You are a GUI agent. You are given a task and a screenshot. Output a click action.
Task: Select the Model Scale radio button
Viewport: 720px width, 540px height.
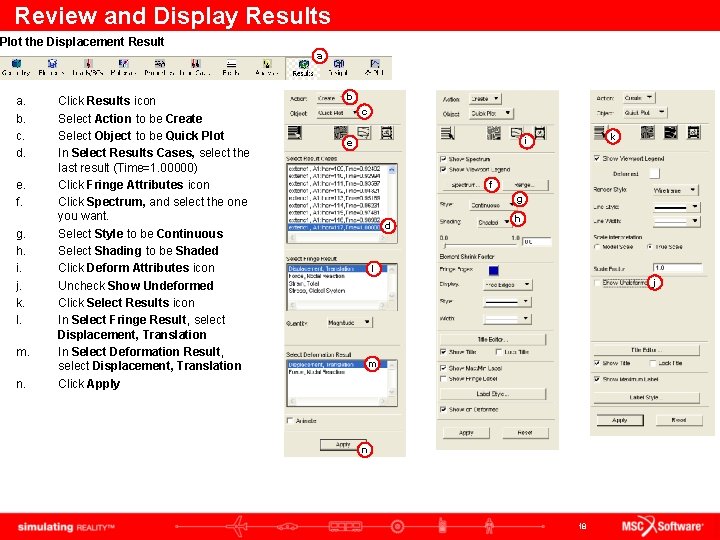[x=597, y=247]
